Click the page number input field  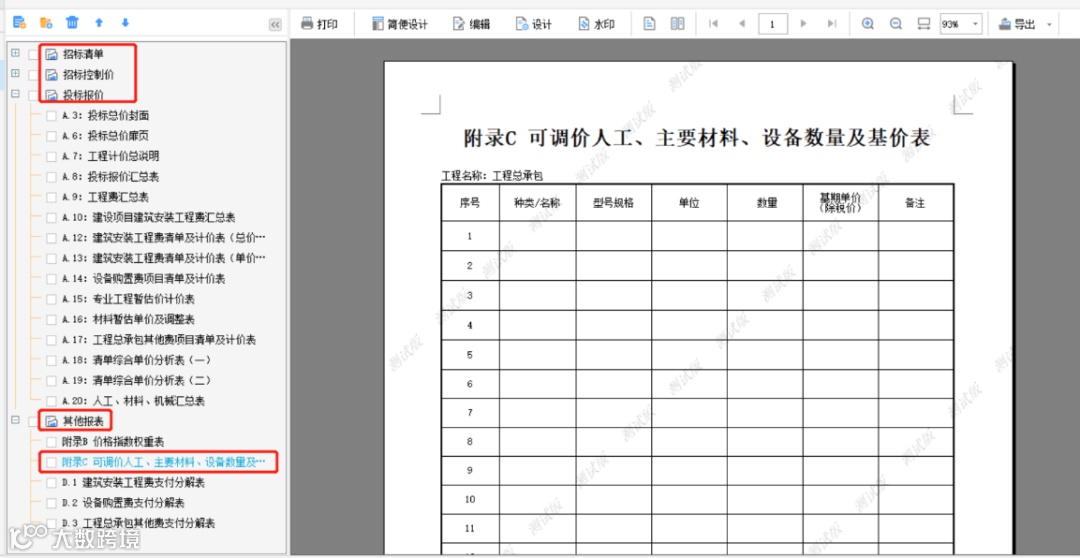773,24
